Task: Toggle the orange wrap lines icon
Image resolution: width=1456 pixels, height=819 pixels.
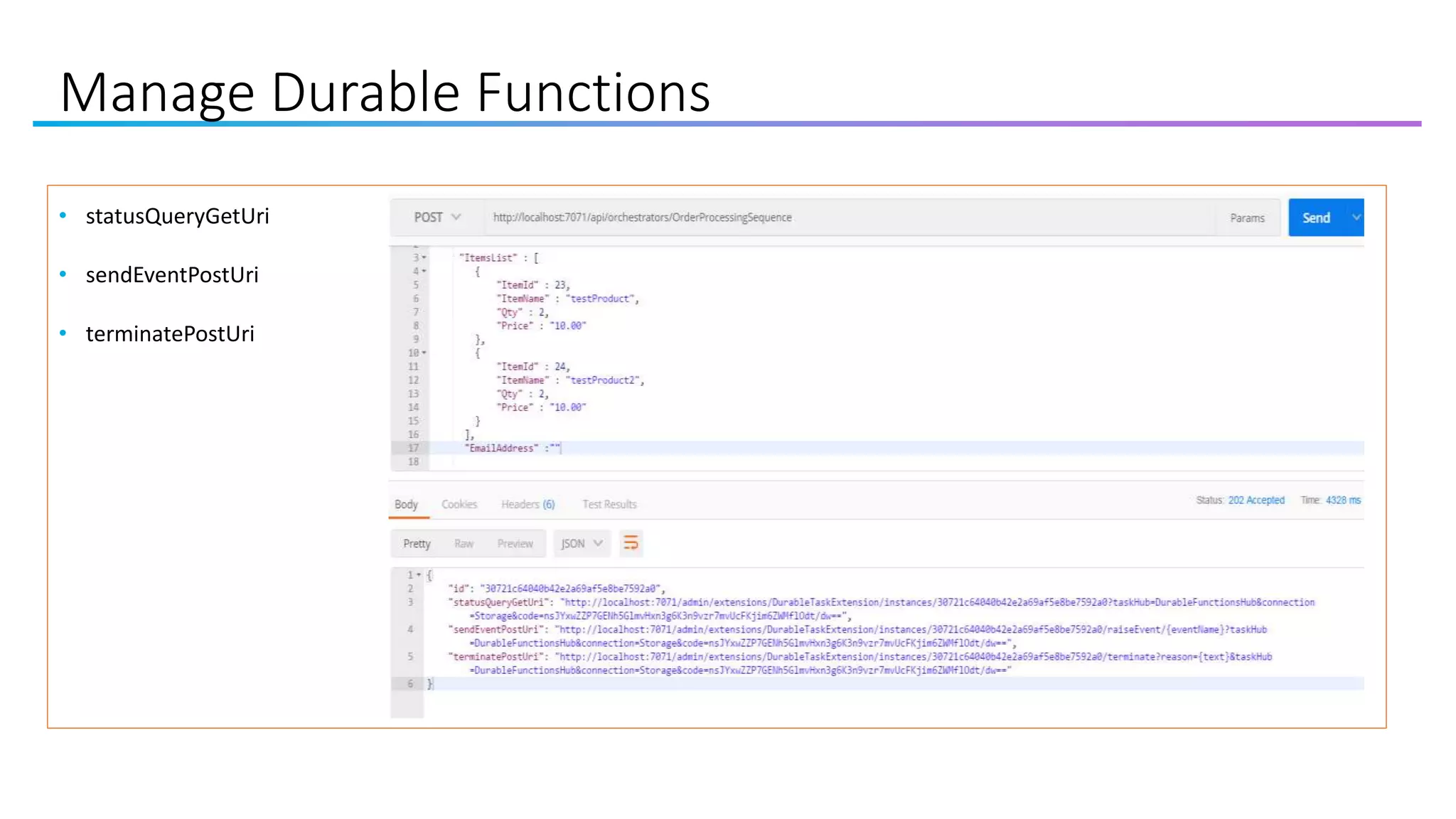Action: [631, 544]
